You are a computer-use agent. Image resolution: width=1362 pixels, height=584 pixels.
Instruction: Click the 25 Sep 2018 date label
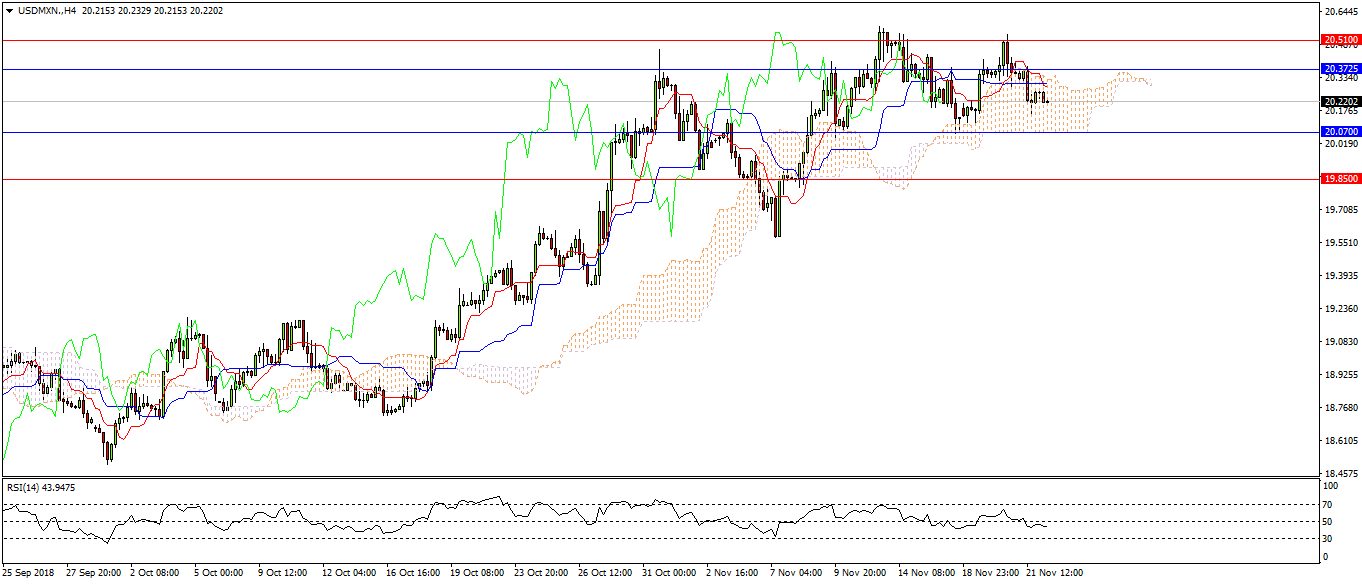28,574
